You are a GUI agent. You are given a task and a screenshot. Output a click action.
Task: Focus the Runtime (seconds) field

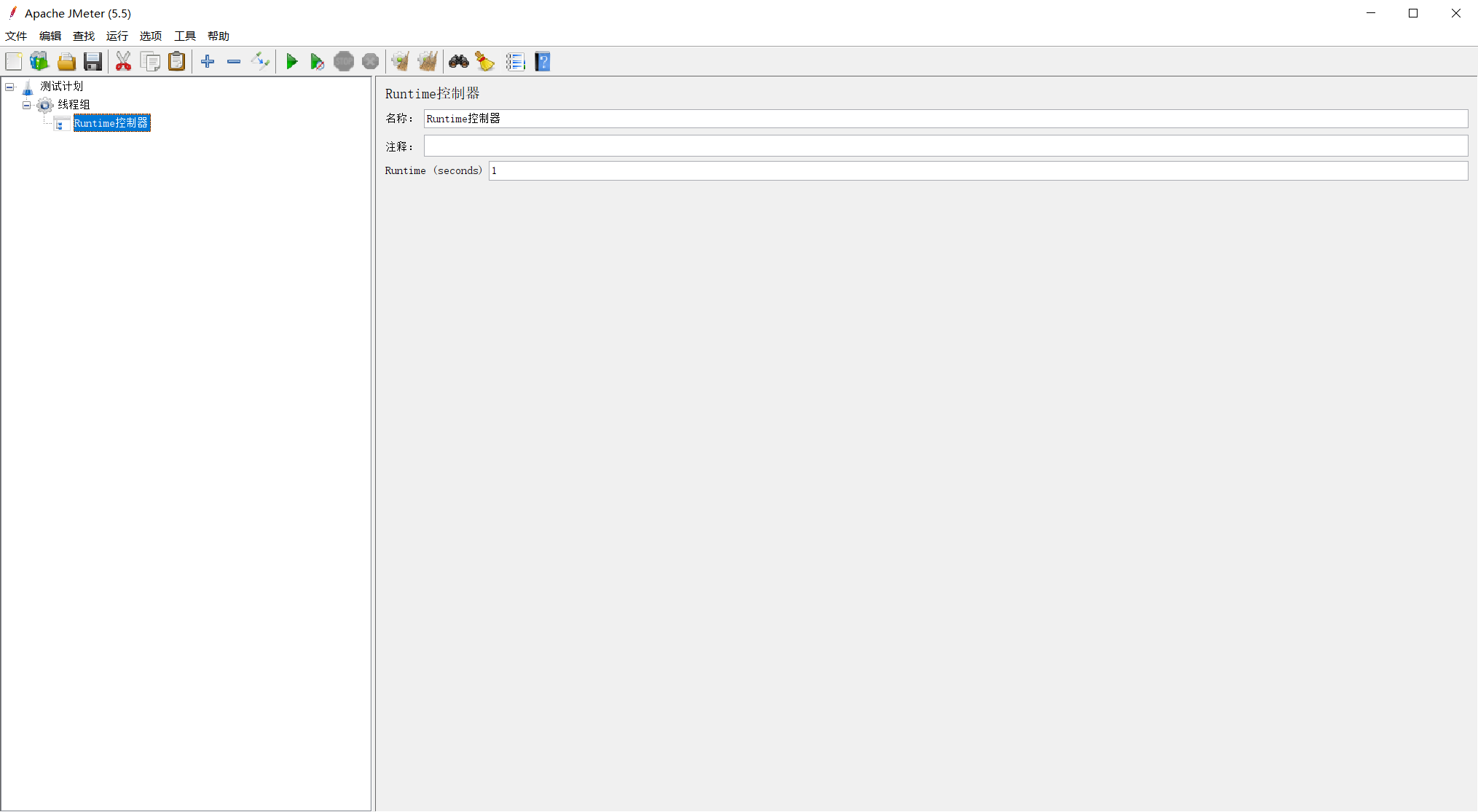tap(978, 170)
